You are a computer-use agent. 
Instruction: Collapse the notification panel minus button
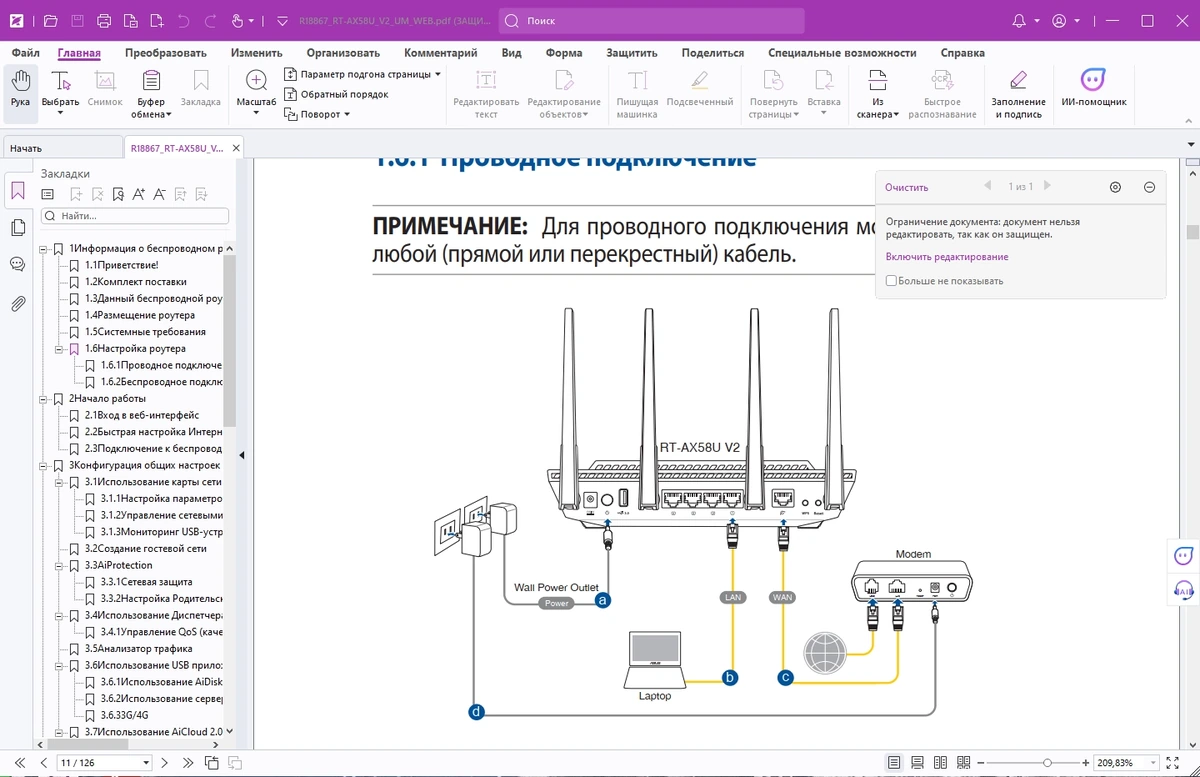point(1150,187)
